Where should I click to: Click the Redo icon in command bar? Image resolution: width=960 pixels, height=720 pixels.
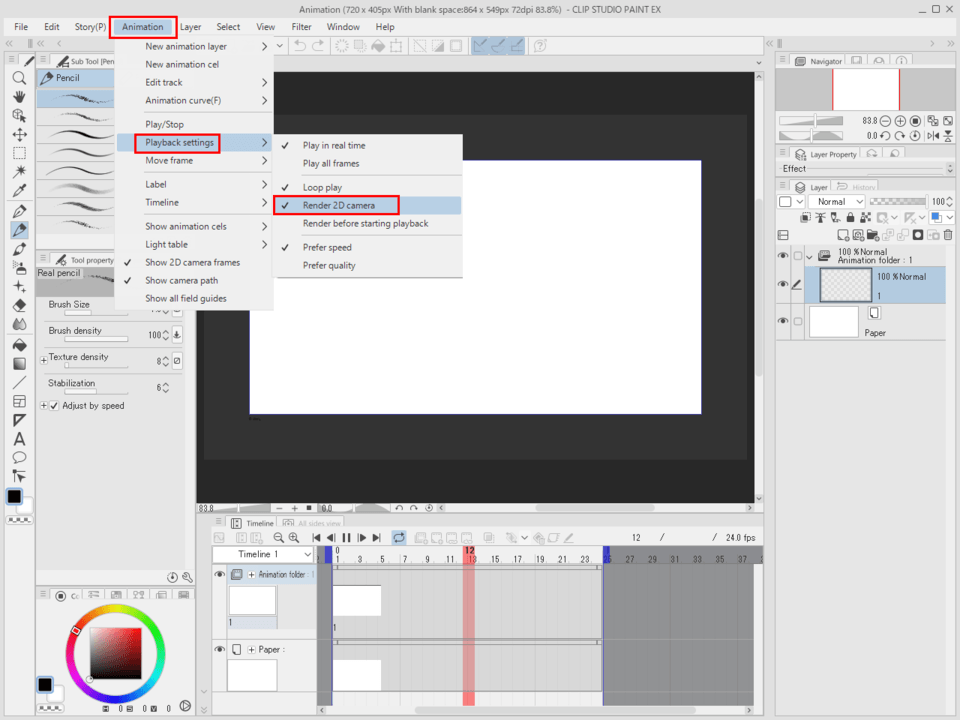(x=318, y=46)
